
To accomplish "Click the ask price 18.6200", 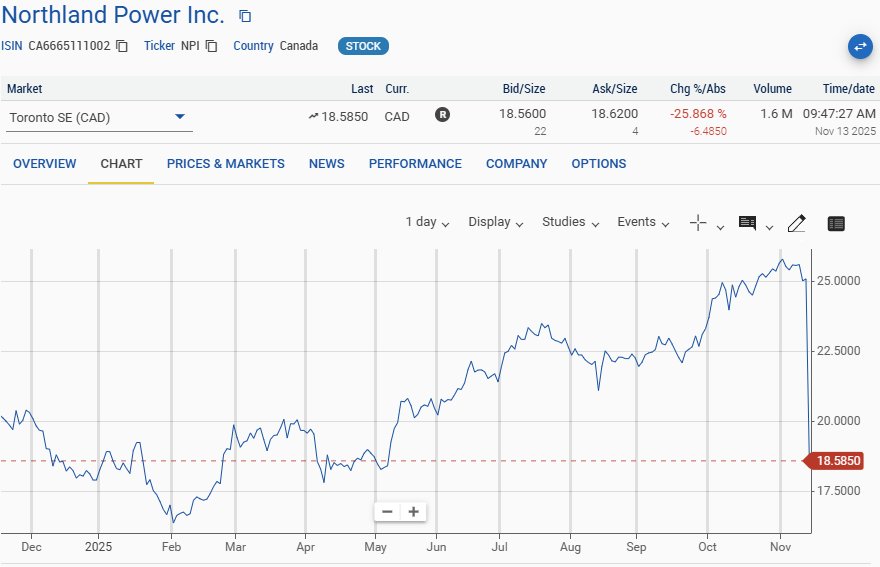I will [x=615, y=114].
